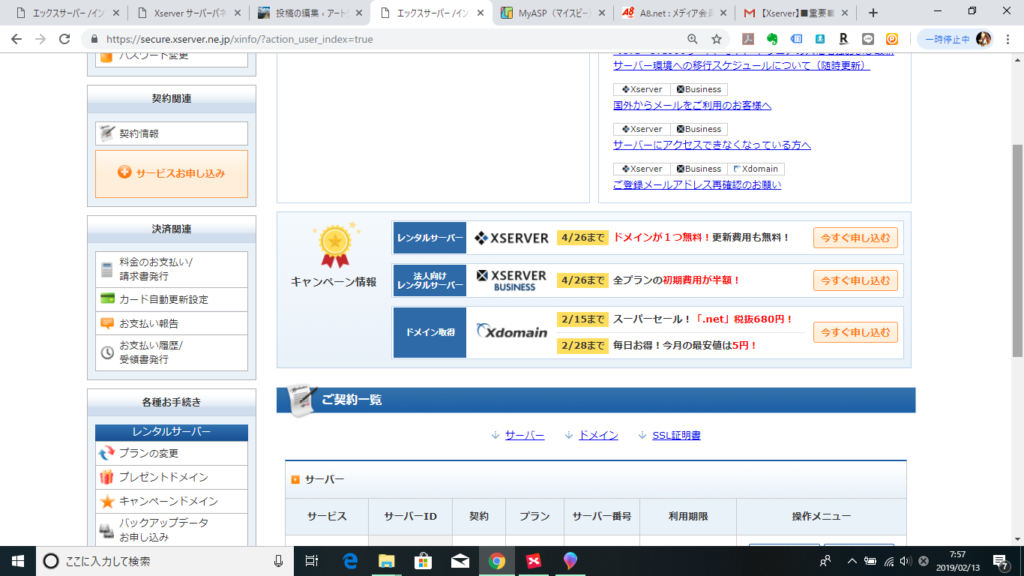Open the Mail app from the taskbar
The width and height of the screenshot is (1024, 576).
[460, 561]
